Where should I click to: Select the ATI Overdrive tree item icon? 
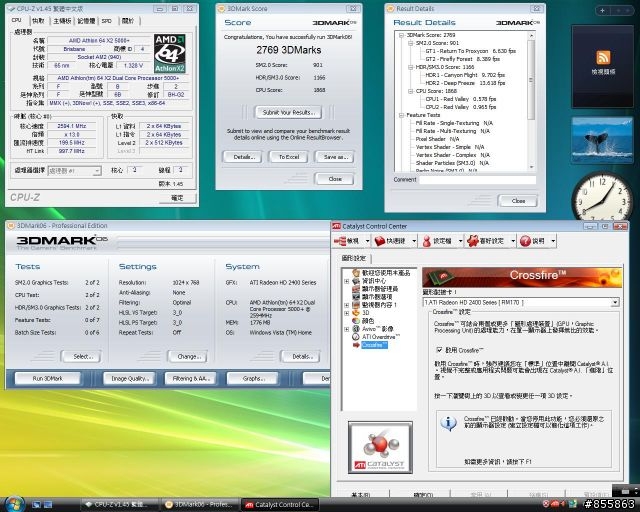[356, 337]
